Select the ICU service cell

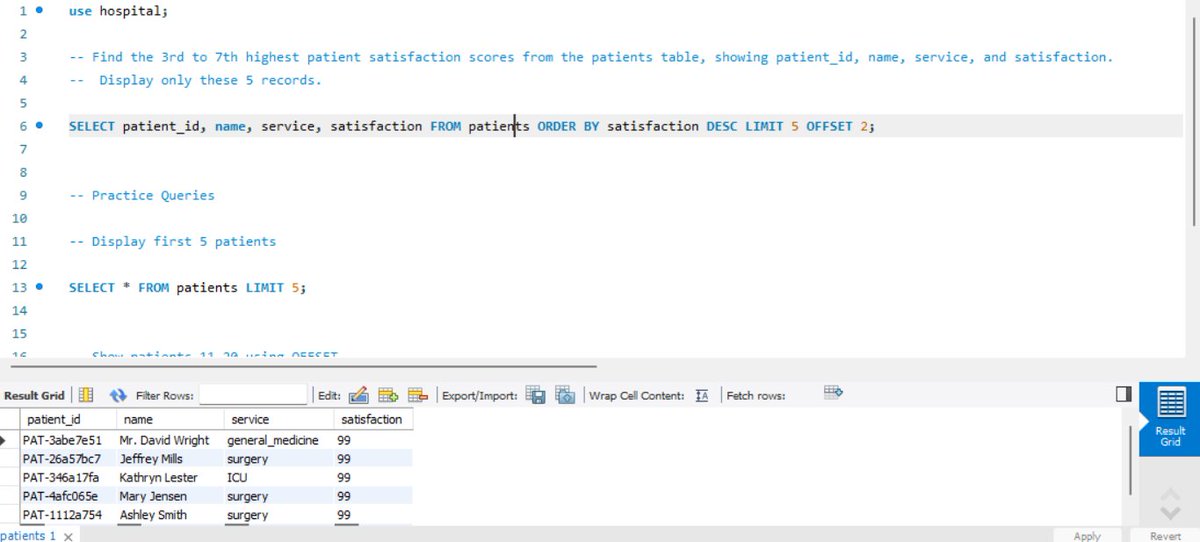(x=279, y=478)
